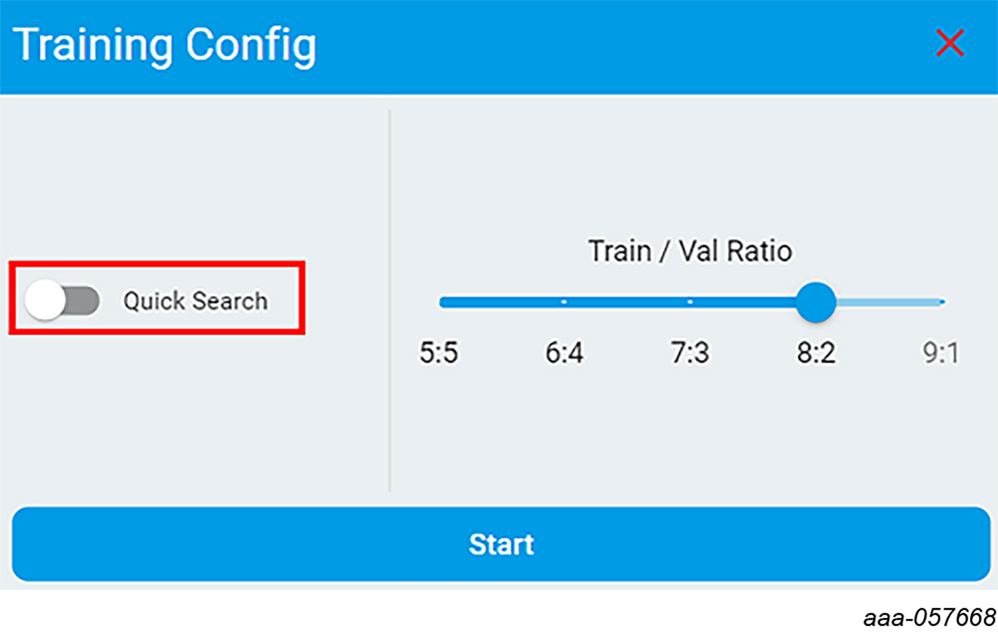
Task: Select the 7:3 ratio label
Action: click(690, 353)
